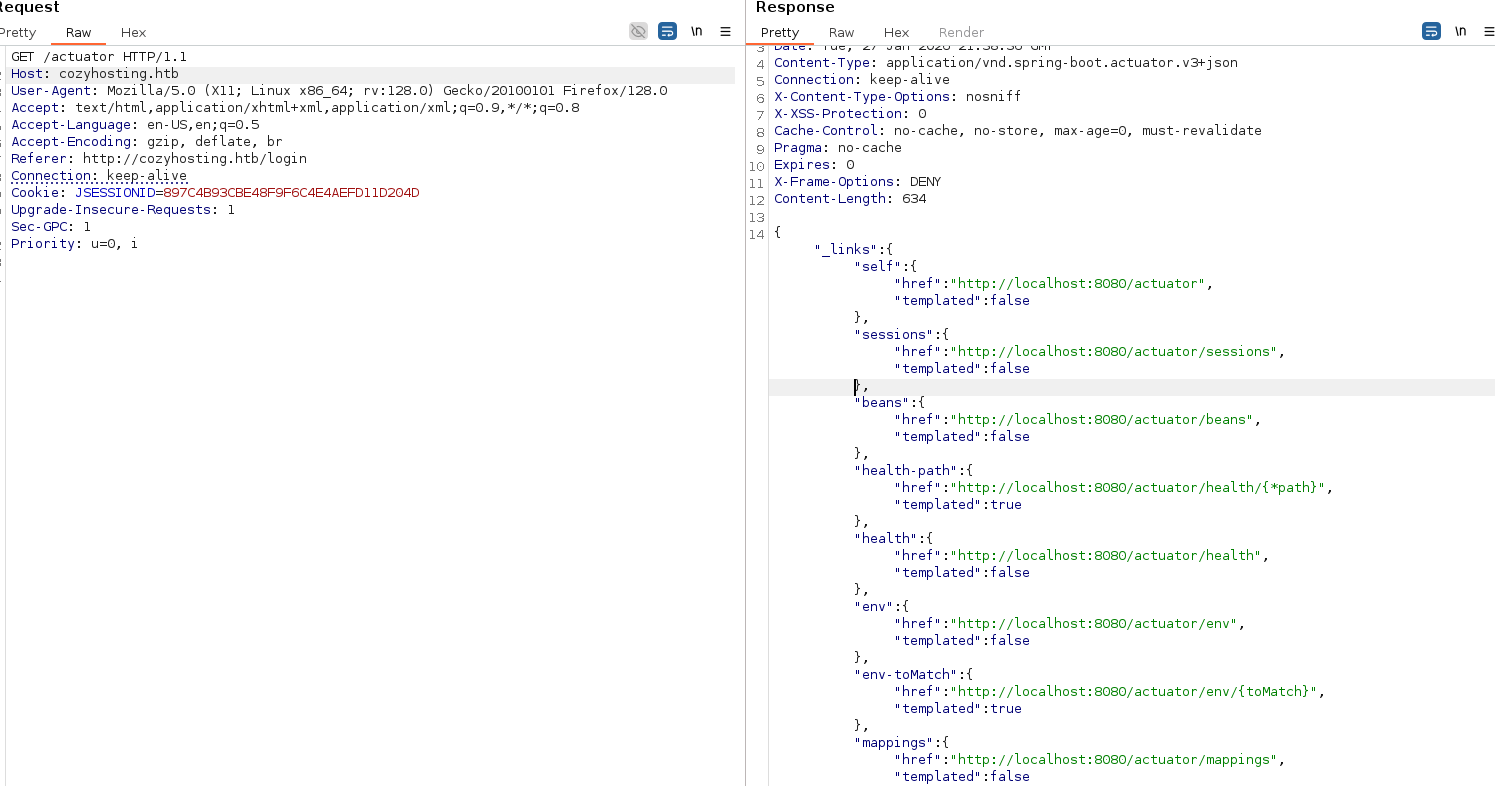Open the Render tab in Response
This screenshot has width=1495, height=786.
tap(961, 32)
